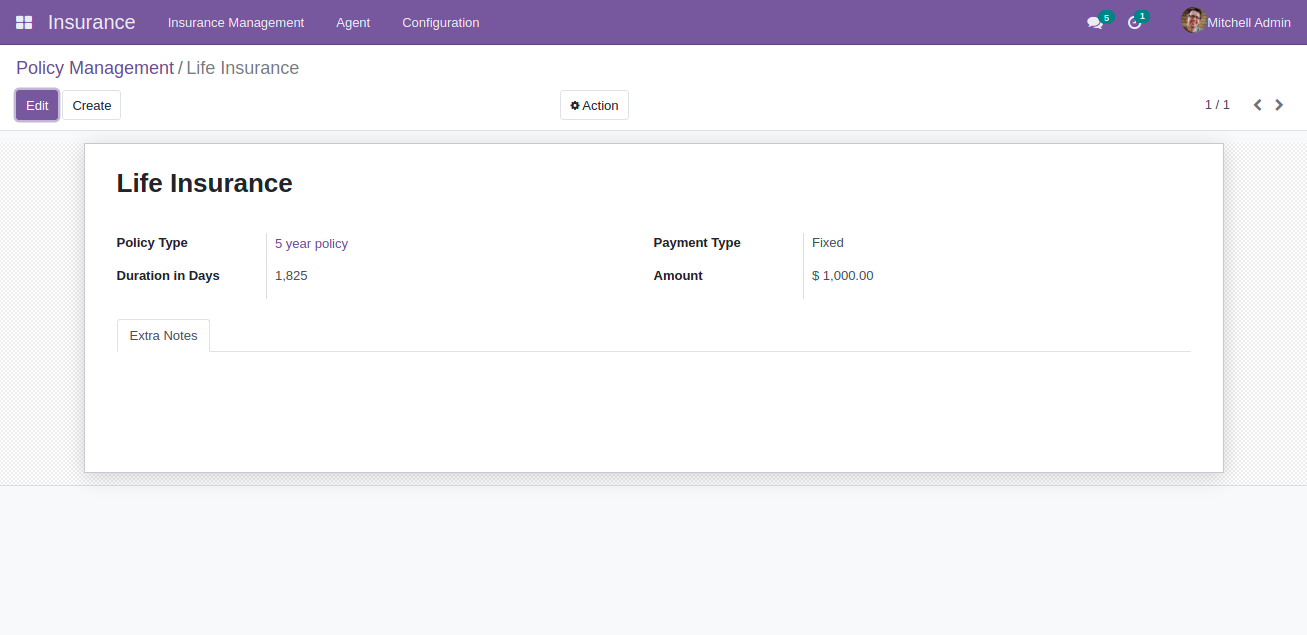Click the Edit button

37,105
